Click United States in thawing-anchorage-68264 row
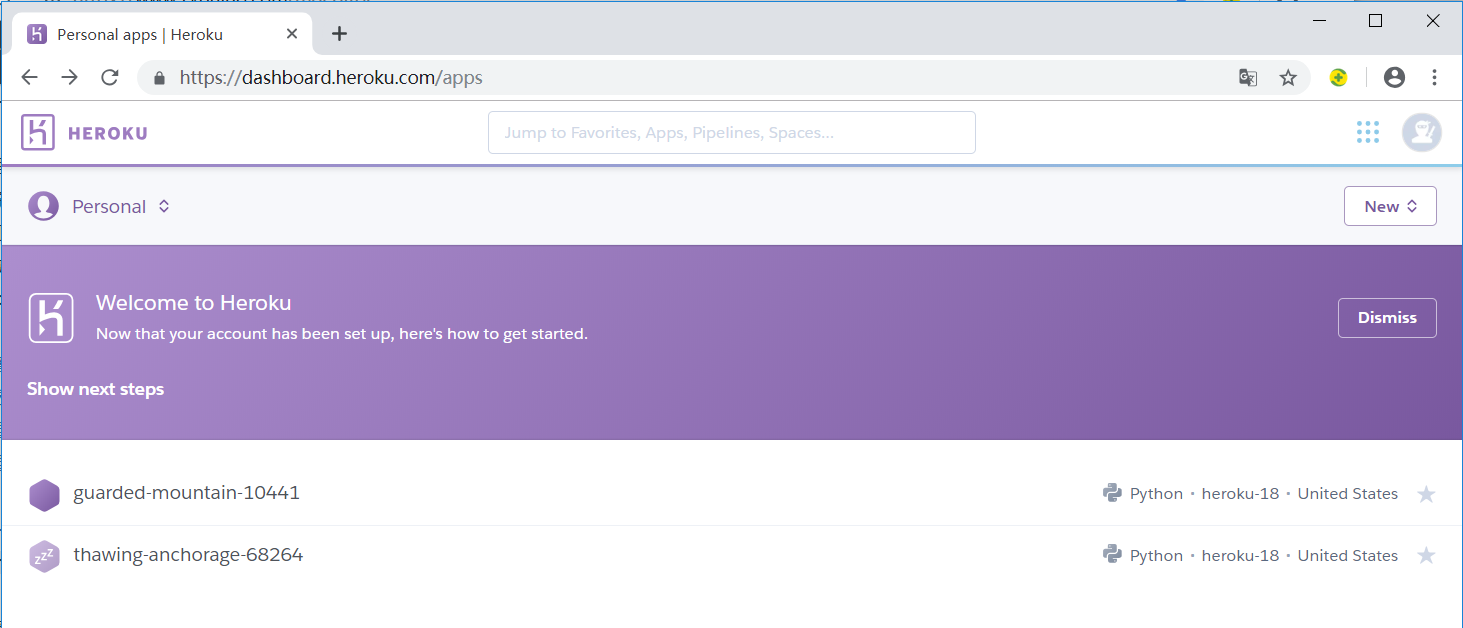The image size is (1463, 628). coord(1348,556)
